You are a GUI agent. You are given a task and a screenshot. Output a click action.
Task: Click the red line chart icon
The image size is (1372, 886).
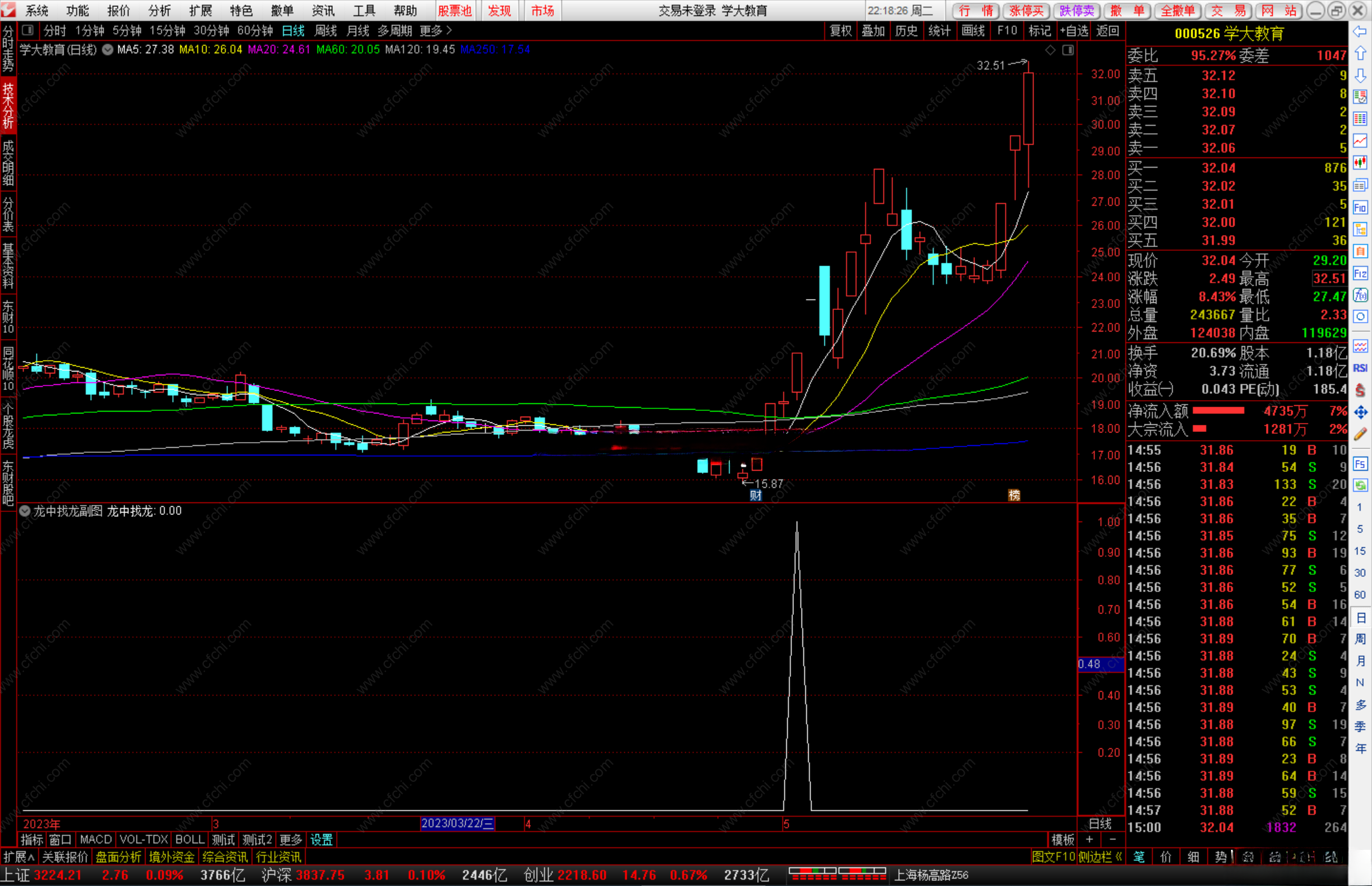pos(1359,140)
